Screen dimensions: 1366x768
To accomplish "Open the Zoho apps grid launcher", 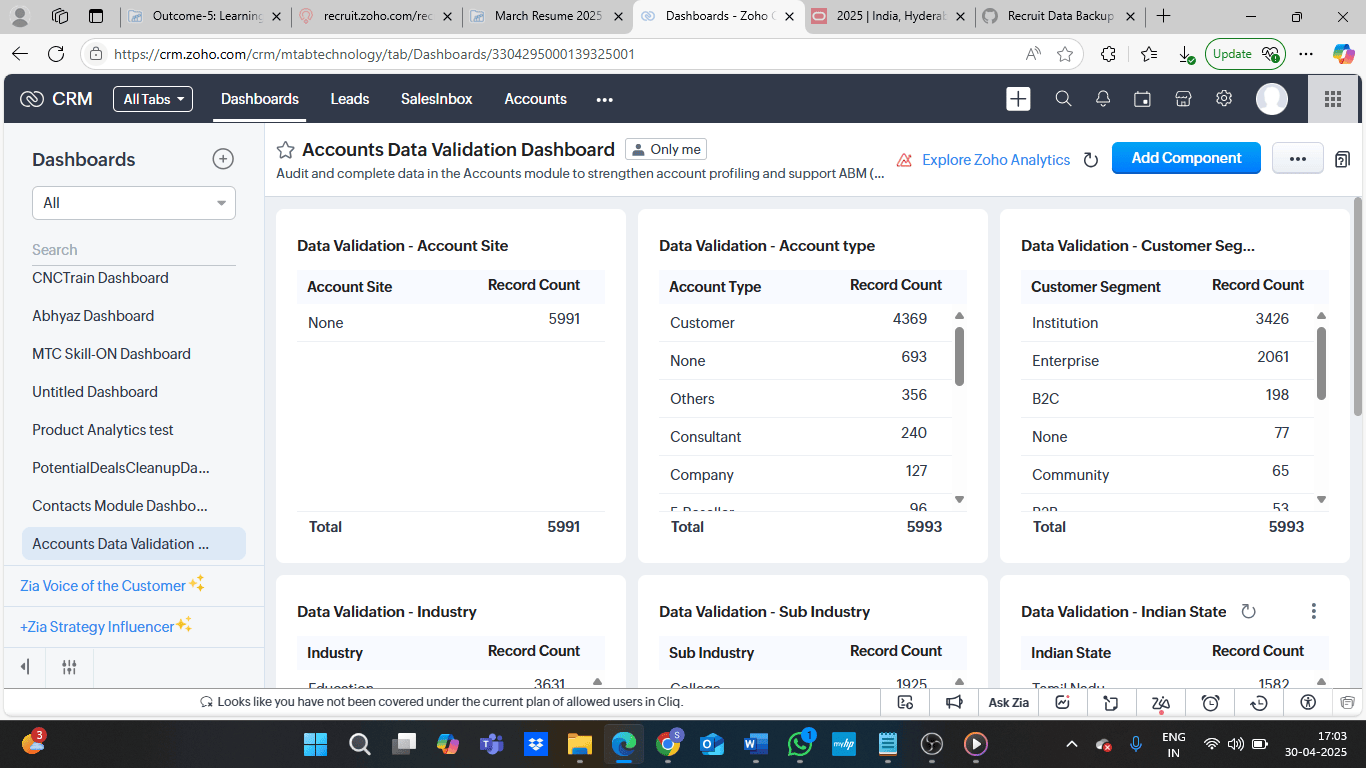I will point(1332,99).
